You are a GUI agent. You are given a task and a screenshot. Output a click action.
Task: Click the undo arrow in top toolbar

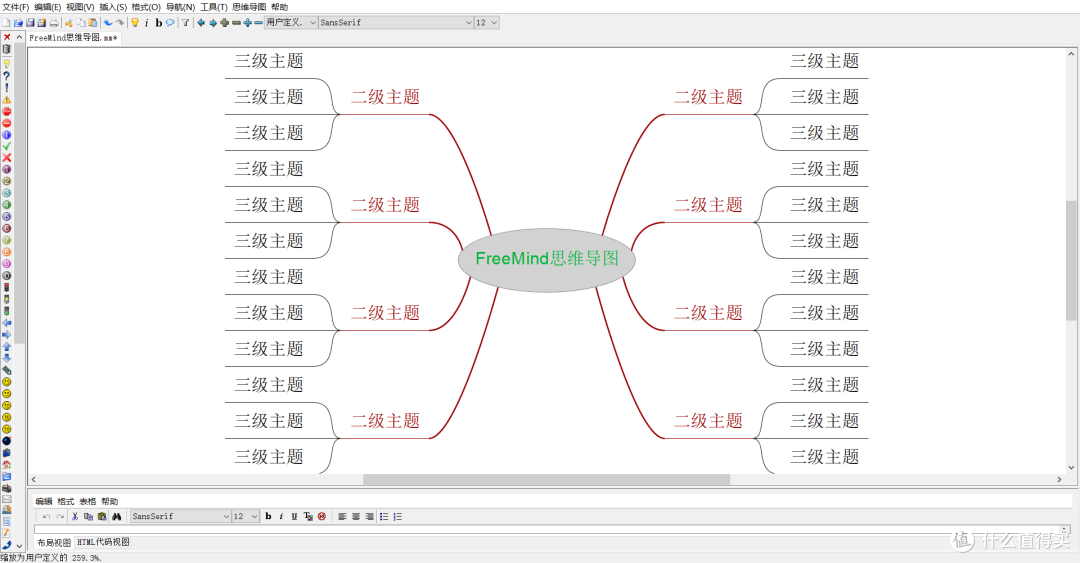[108, 23]
